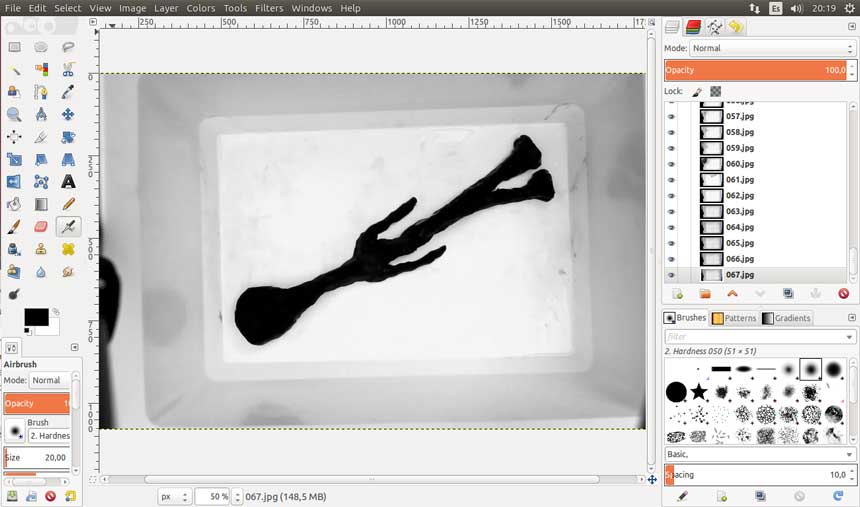Toggle visibility of layer 058.jpg
Image resolution: width=860 pixels, height=507 pixels.
[671, 132]
